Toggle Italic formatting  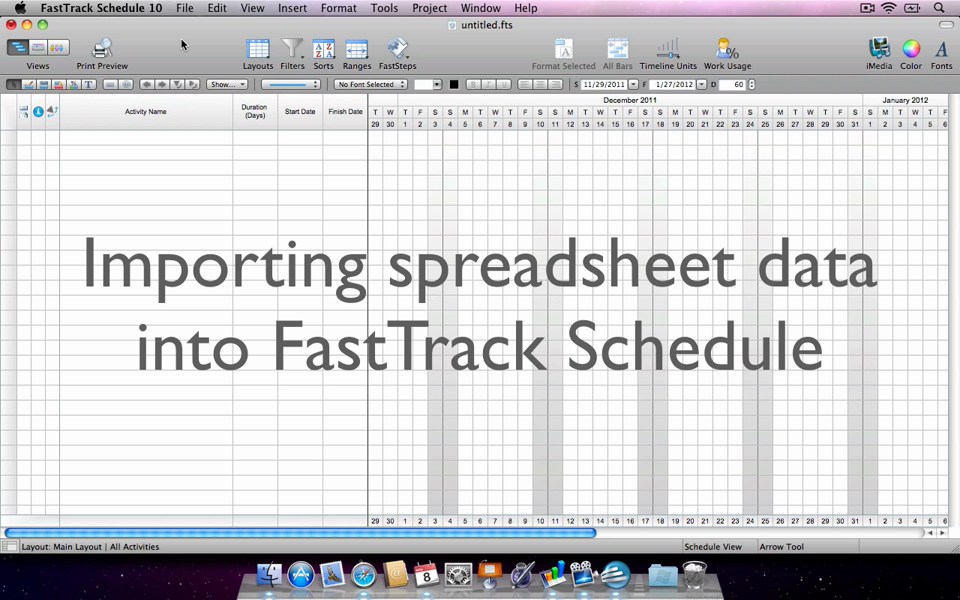tap(489, 84)
